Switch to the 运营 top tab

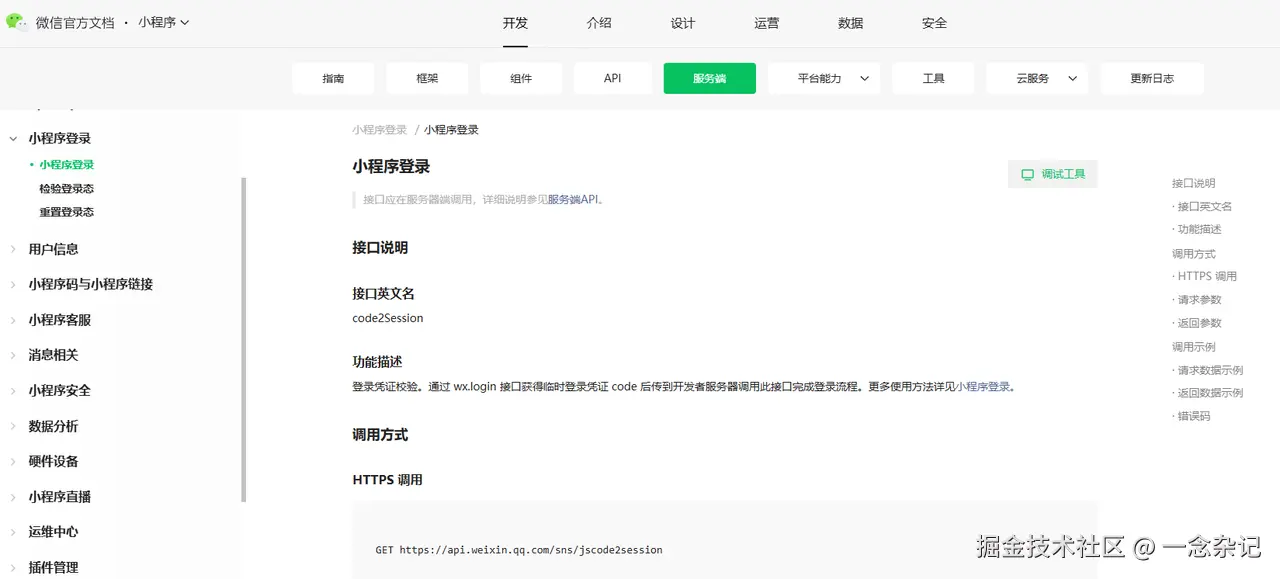(x=767, y=23)
